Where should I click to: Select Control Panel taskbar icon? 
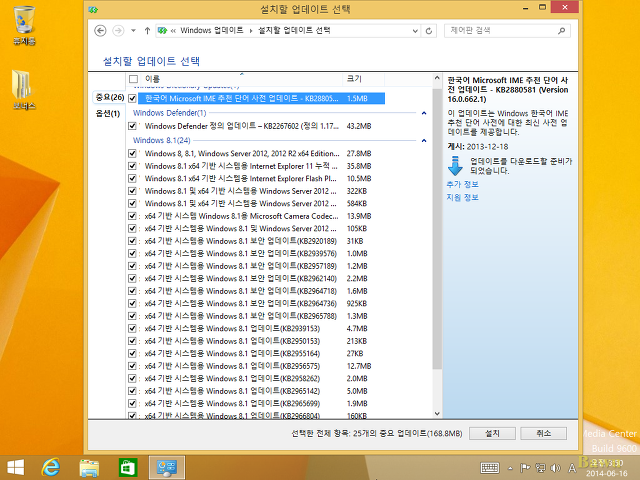tap(167, 467)
